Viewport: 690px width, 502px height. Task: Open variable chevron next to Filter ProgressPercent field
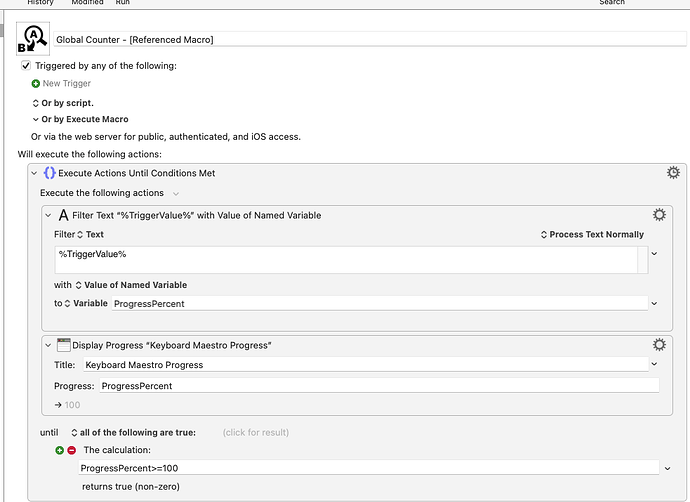click(x=654, y=304)
